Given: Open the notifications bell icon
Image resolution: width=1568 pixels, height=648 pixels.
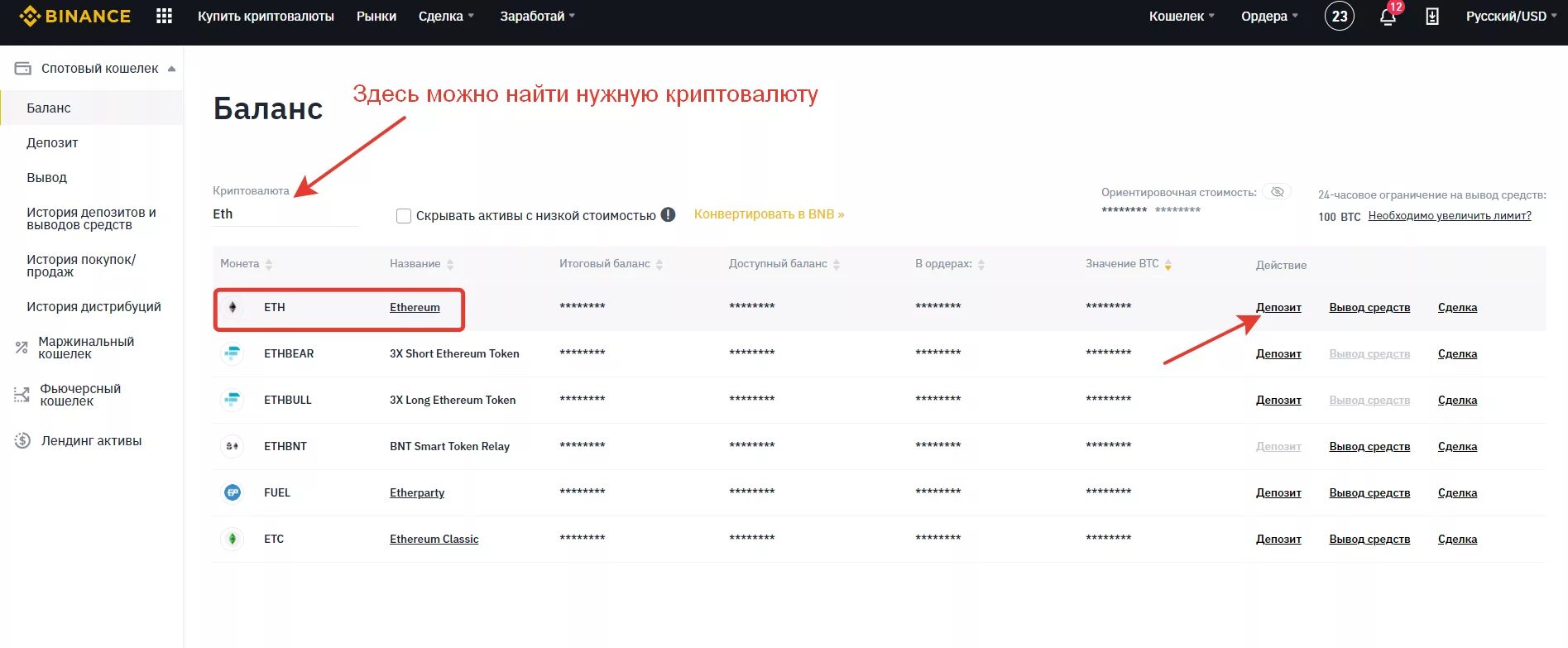Looking at the screenshot, I should 1388,17.
